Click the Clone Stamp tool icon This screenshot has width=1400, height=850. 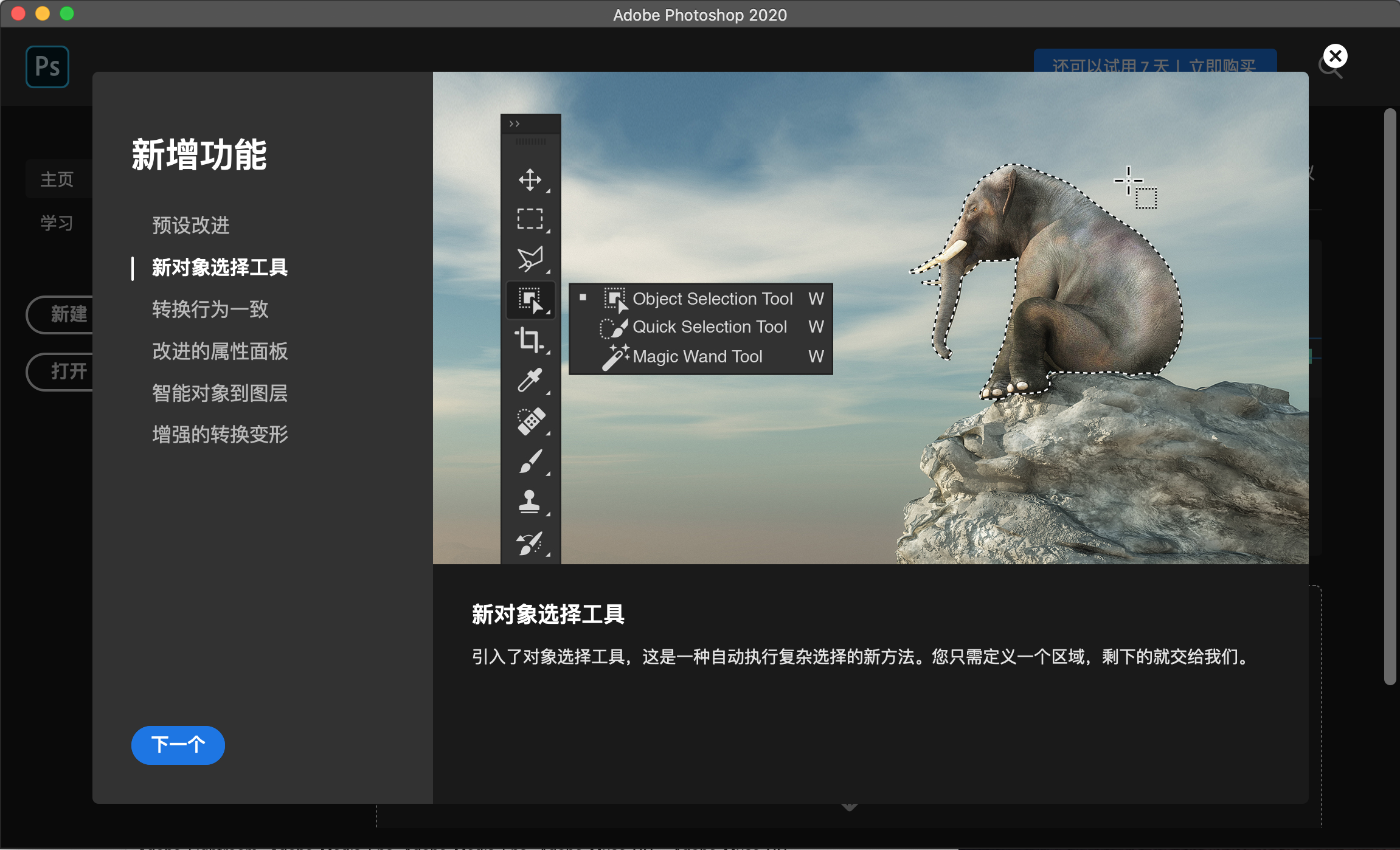point(529,502)
